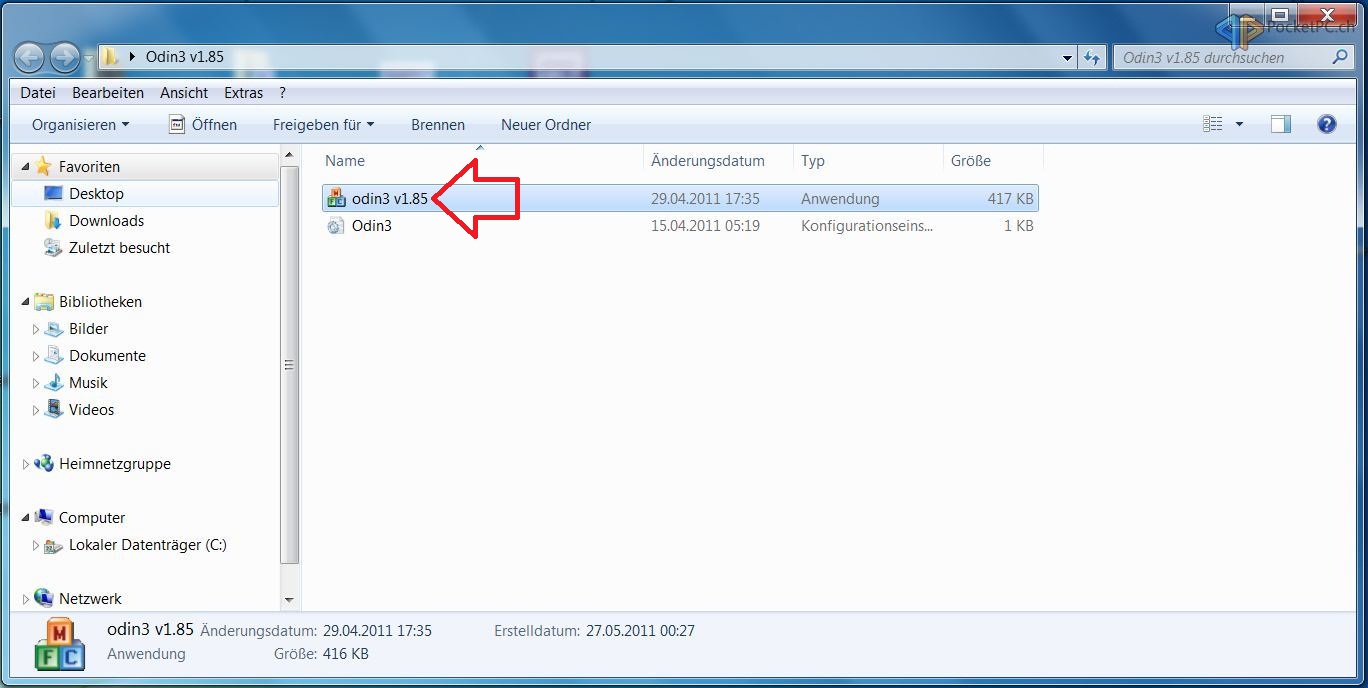Expand the Netzwerk tree node

(x=26, y=599)
